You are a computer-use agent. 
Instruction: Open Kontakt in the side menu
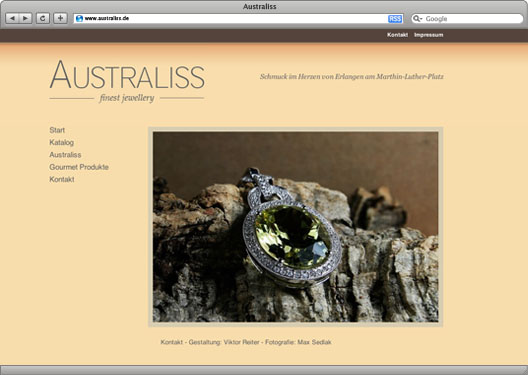tap(62, 179)
